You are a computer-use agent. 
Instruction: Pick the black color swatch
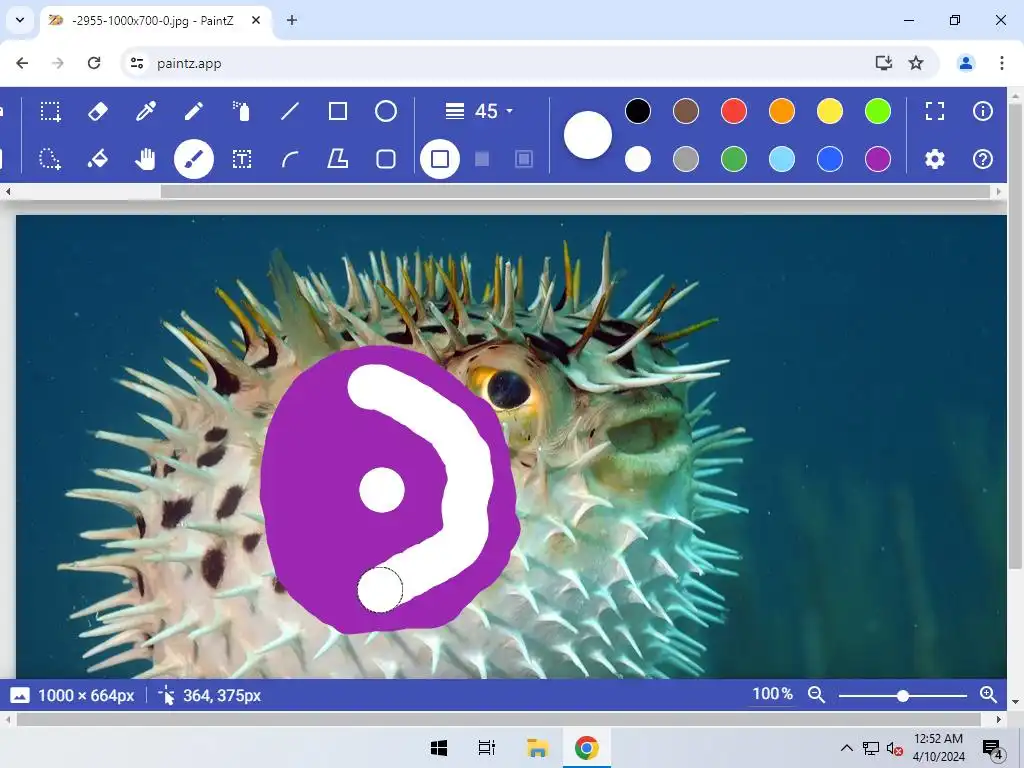pos(638,112)
